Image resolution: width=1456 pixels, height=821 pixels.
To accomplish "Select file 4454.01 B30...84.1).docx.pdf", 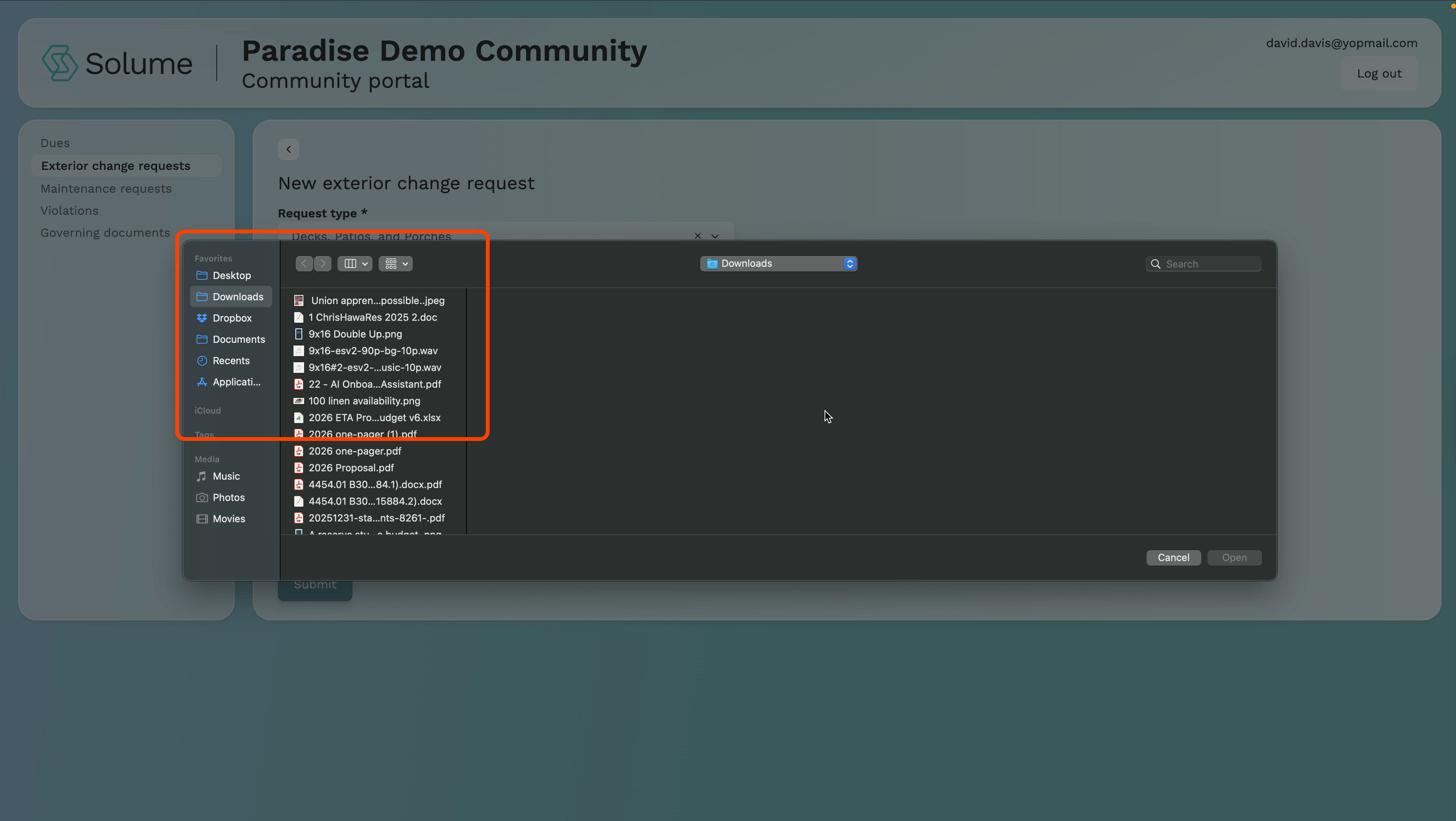I will (x=374, y=484).
